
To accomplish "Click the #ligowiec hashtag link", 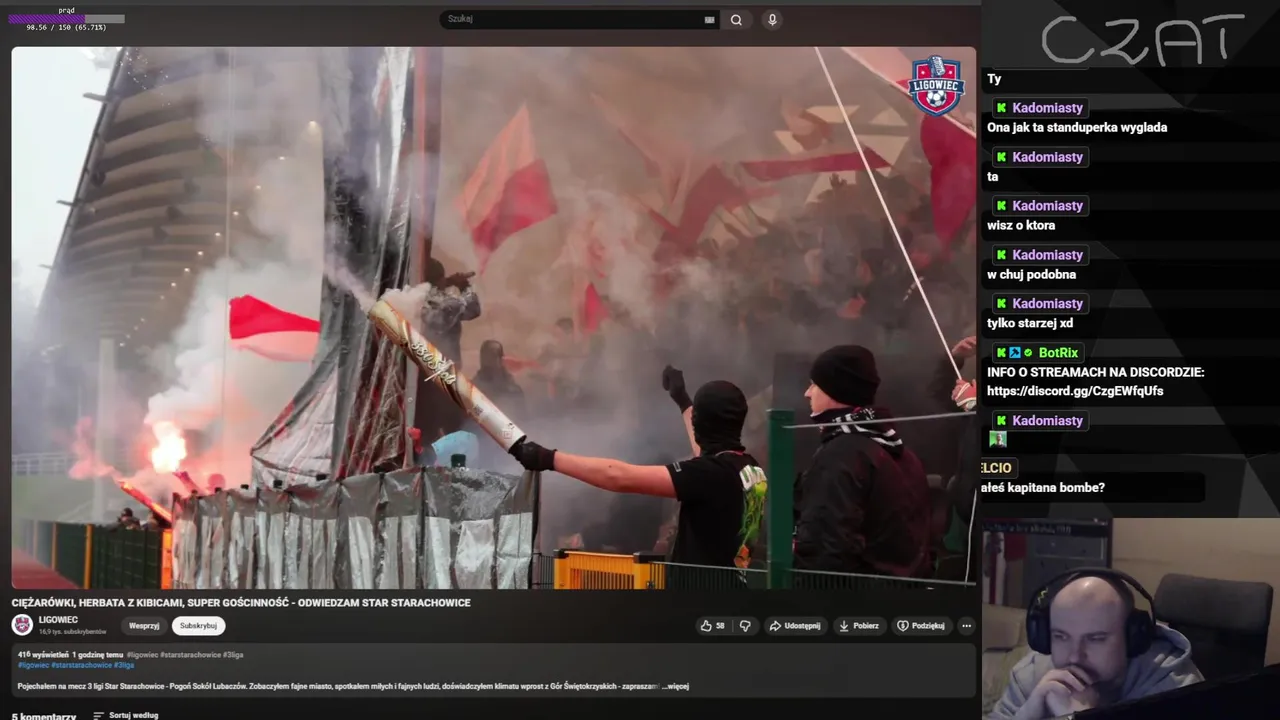I will click(x=33, y=665).
